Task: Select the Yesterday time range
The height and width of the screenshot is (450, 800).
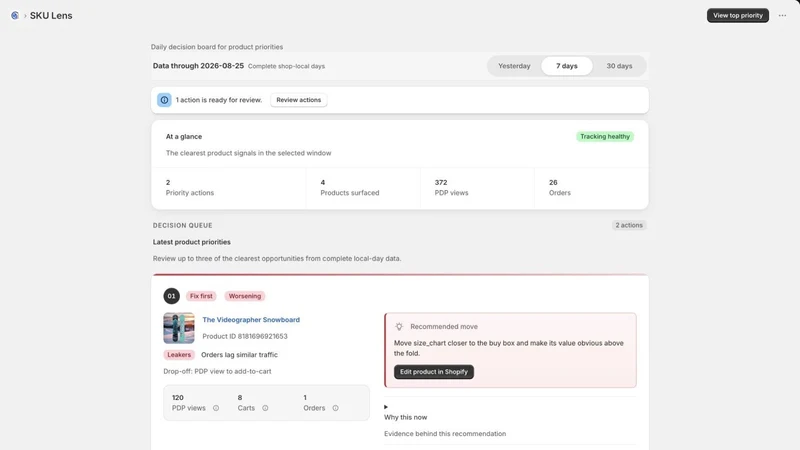Action: [514, 66]
